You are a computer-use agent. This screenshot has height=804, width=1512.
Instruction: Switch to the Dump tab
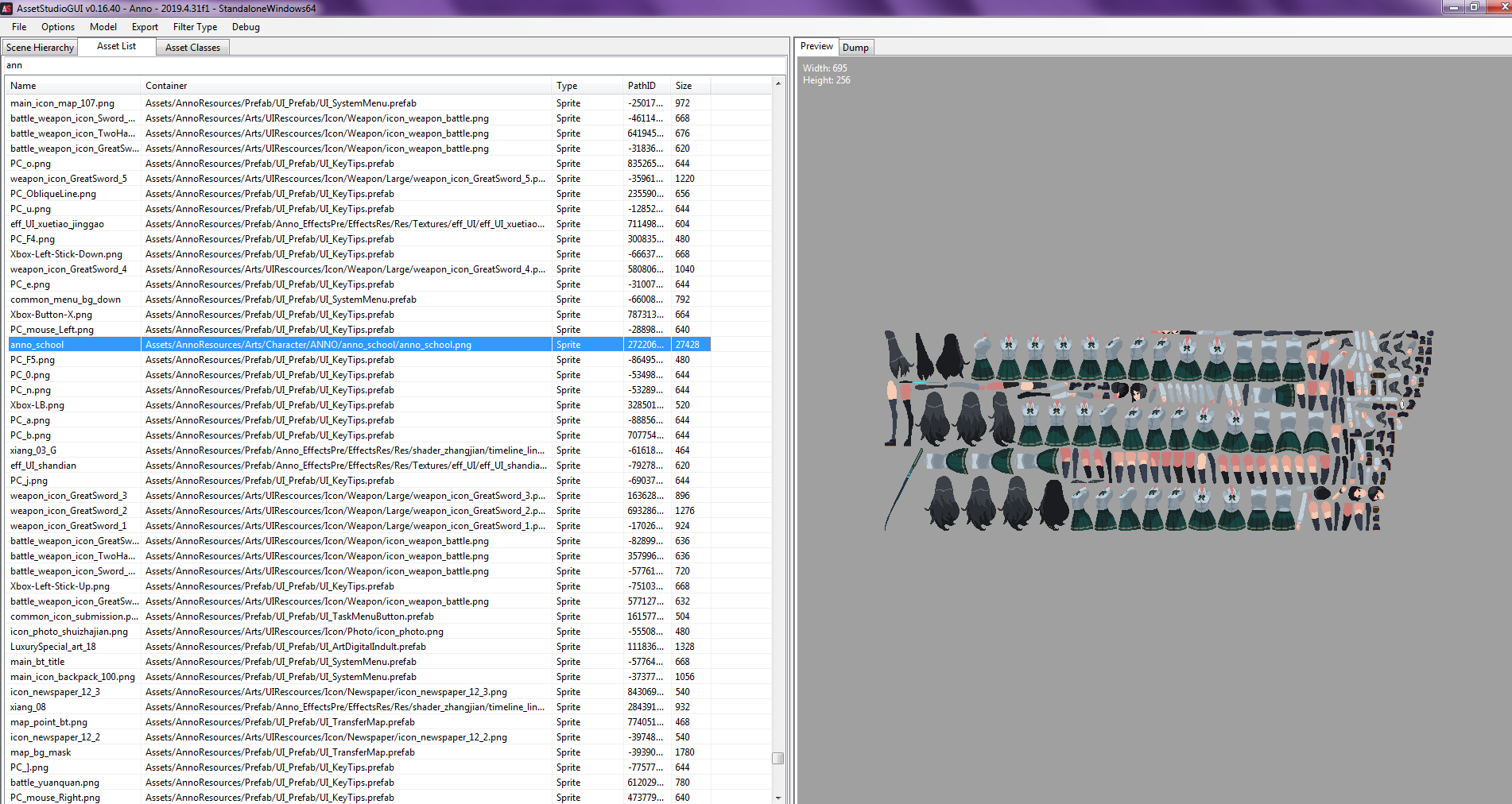coord(855,48)
